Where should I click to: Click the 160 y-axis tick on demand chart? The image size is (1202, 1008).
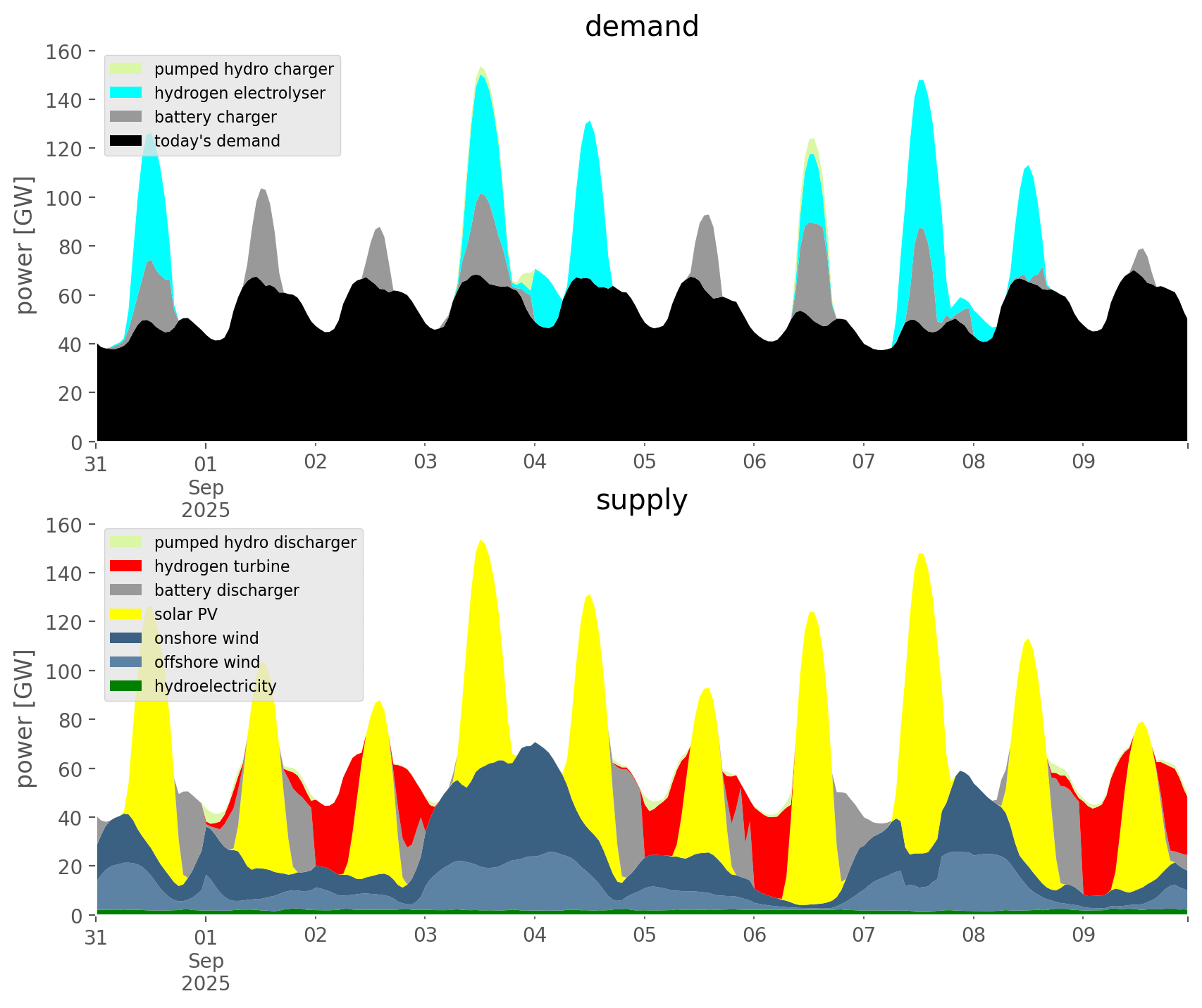click(x=64, y=52)
